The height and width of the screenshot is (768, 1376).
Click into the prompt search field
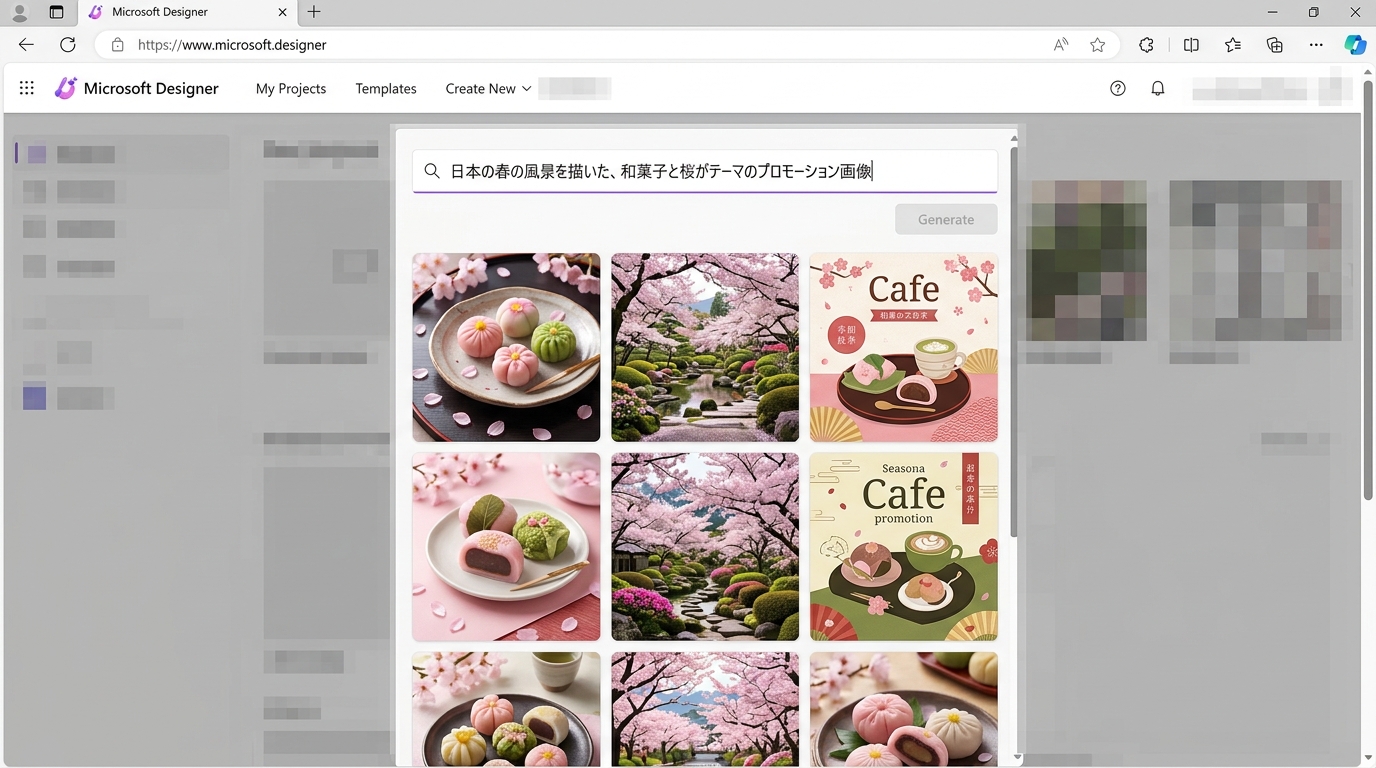705,171
